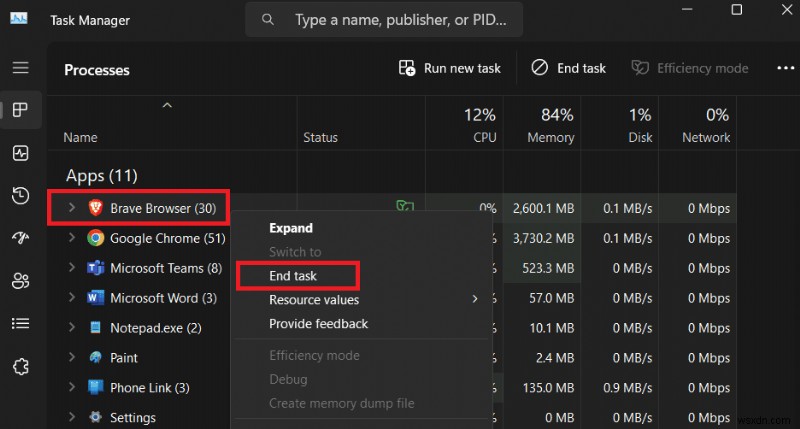Expand the Paint process row
The image size is (800, 429).
point(71,357)
